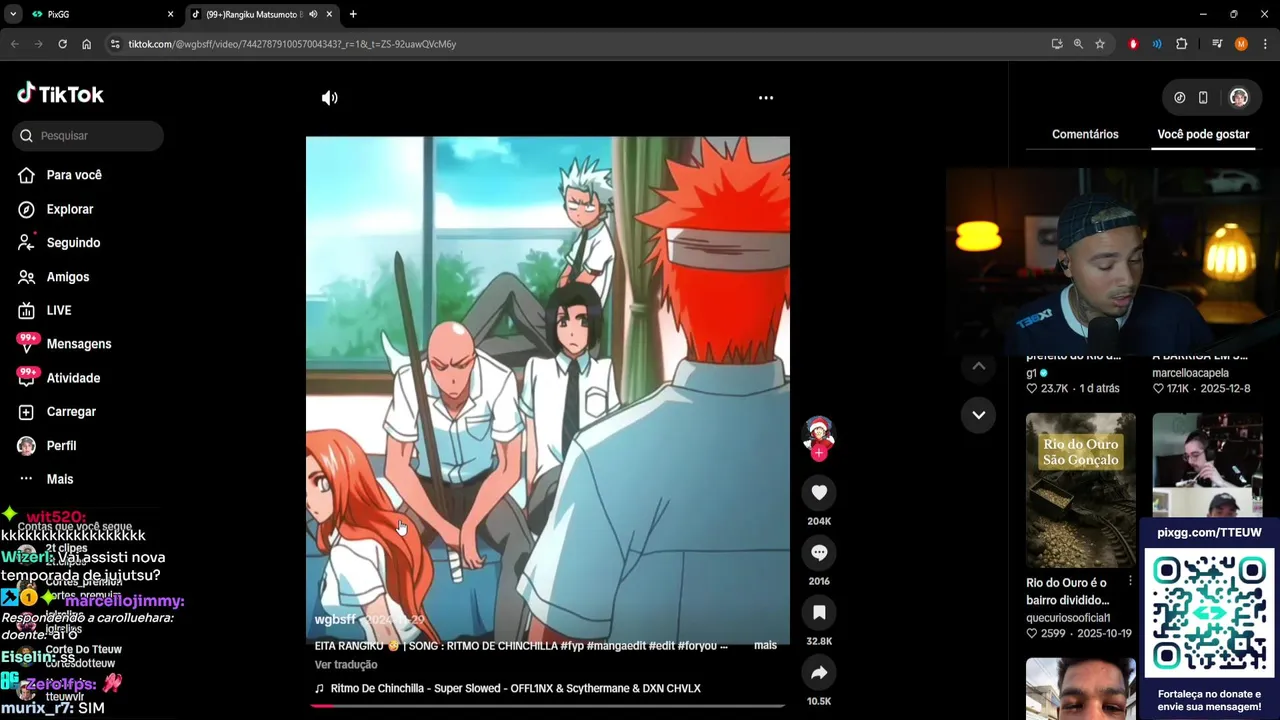The image size is (1280, 720).
Task: Seek on the video progress bar
Action: click(x=547, y=705)
